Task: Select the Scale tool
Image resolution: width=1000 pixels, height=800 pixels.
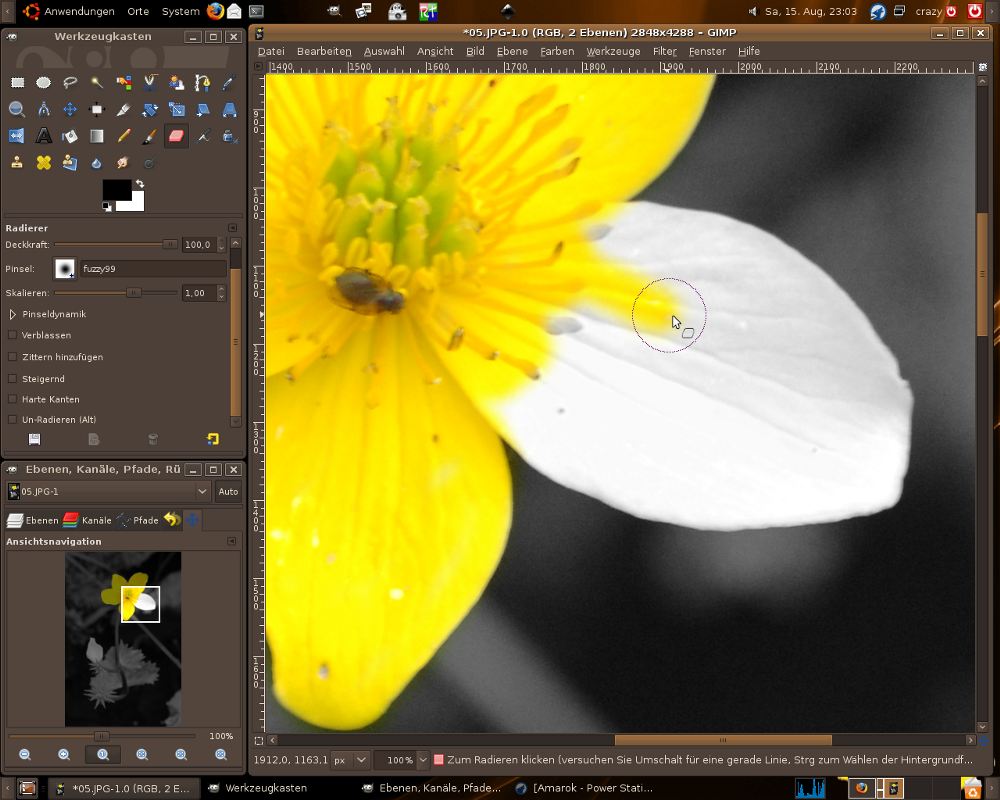Action: 176,109
